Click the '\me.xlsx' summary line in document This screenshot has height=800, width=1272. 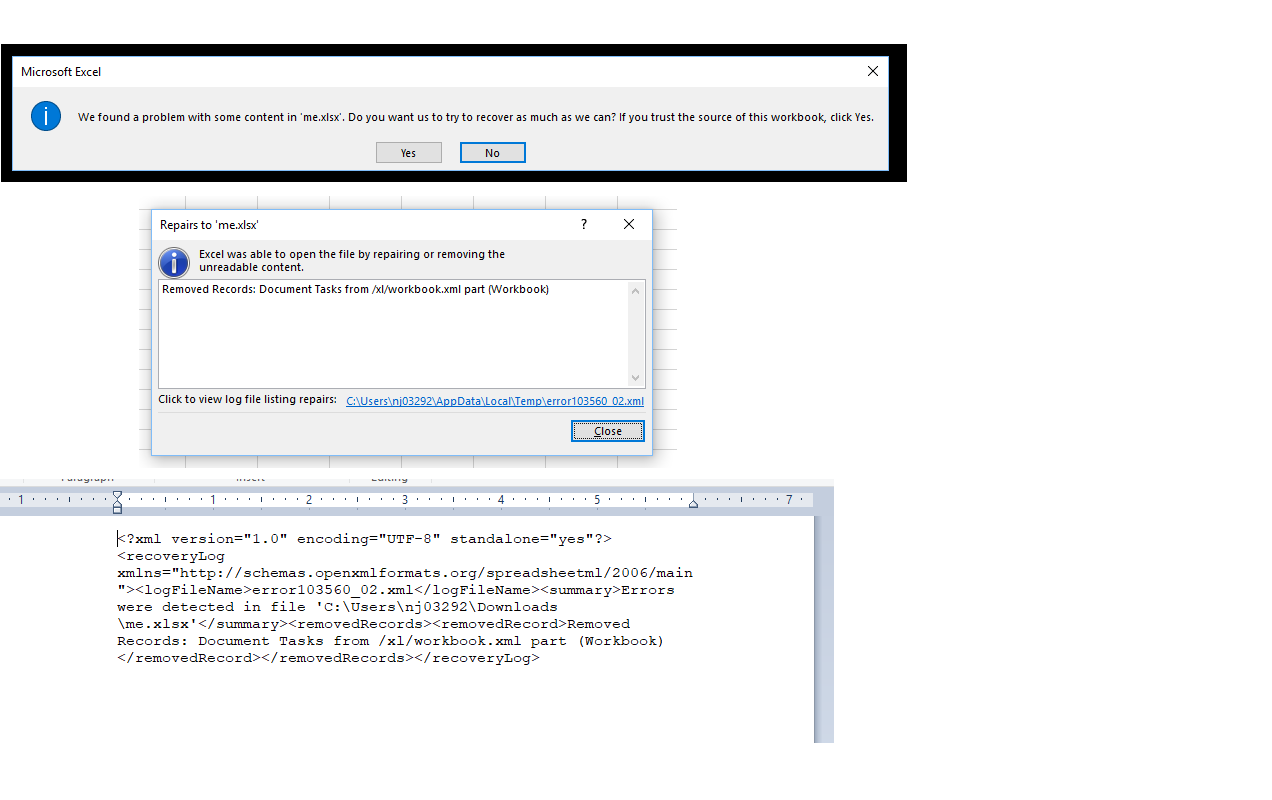click(x=374, y=624)
